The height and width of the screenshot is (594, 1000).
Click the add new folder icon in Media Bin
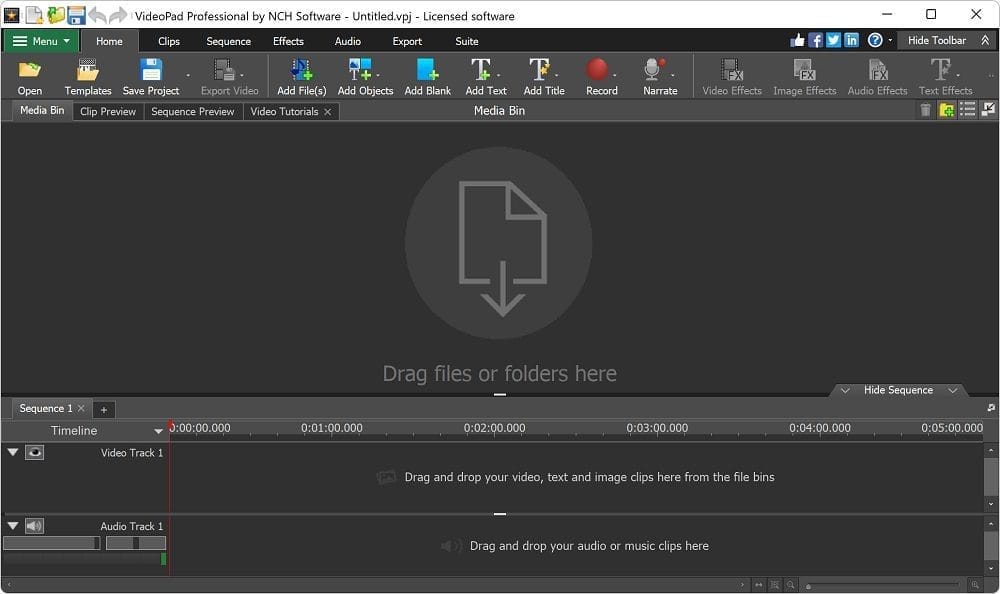coord(946,110)
